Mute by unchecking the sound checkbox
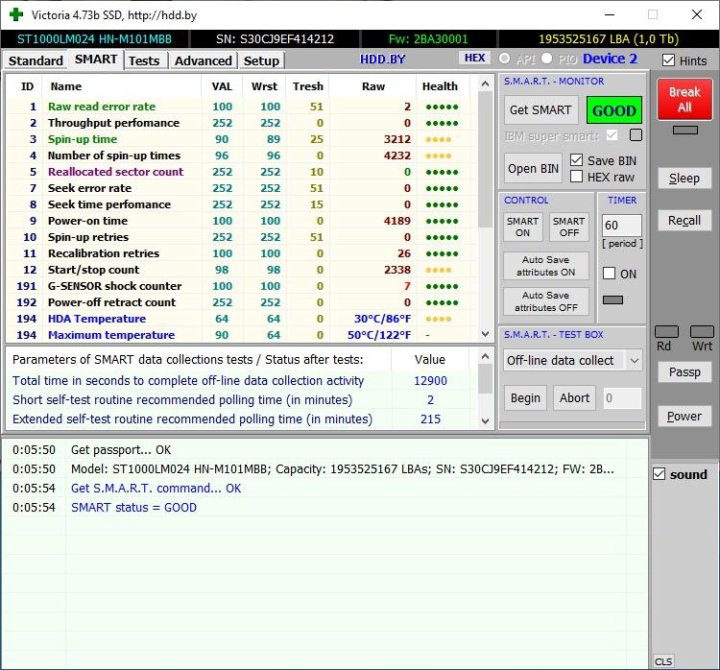 tap(658, 474)
